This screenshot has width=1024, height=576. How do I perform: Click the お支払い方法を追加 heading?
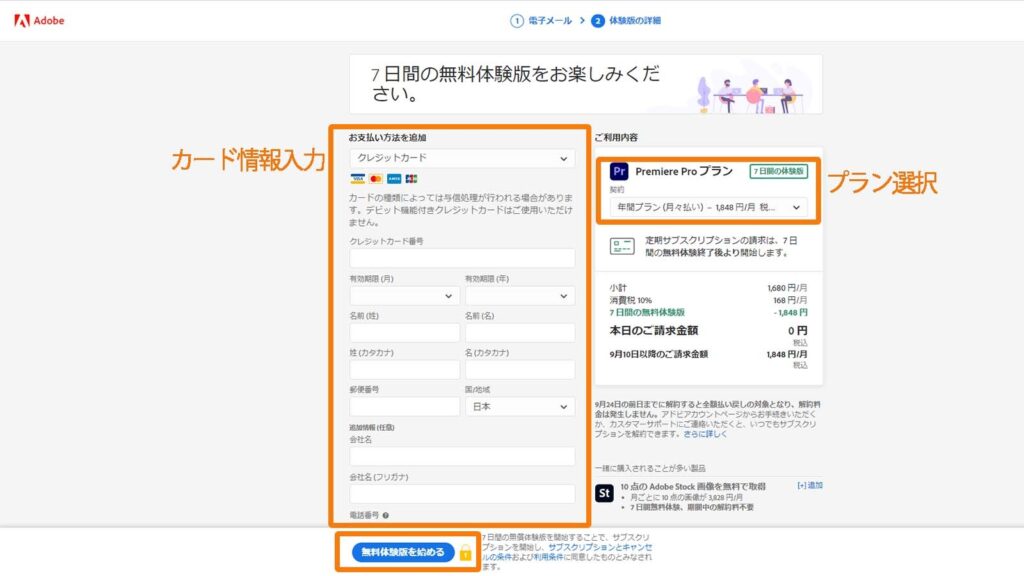pyautogui.click(x=387, y=138)
